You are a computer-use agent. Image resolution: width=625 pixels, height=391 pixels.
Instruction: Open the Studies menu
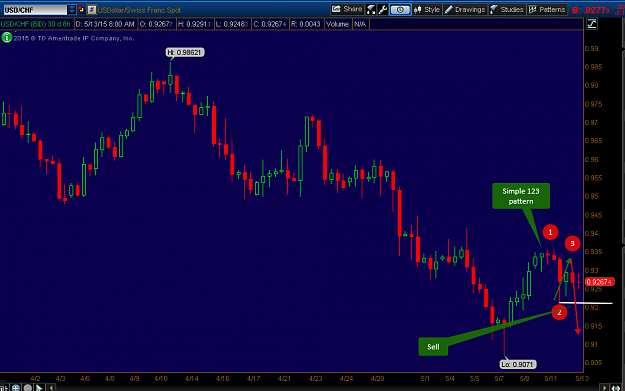click(507, 10)
